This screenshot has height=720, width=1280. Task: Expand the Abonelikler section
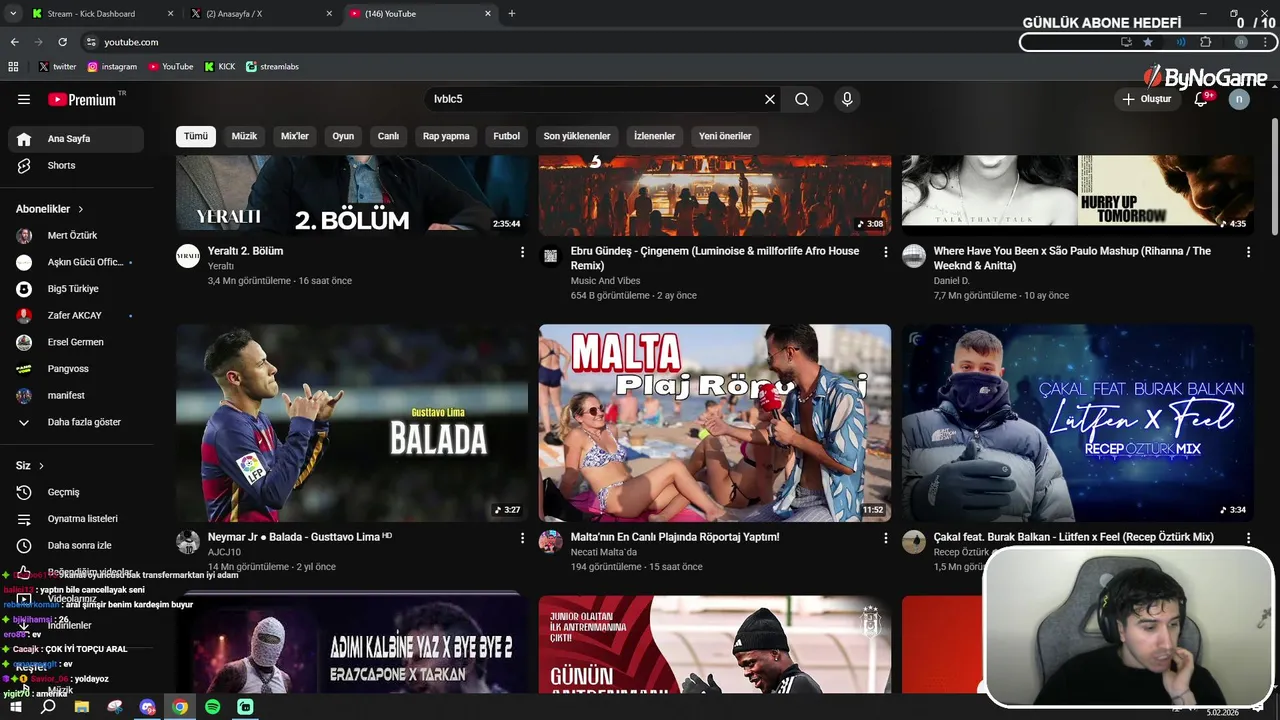50,209
